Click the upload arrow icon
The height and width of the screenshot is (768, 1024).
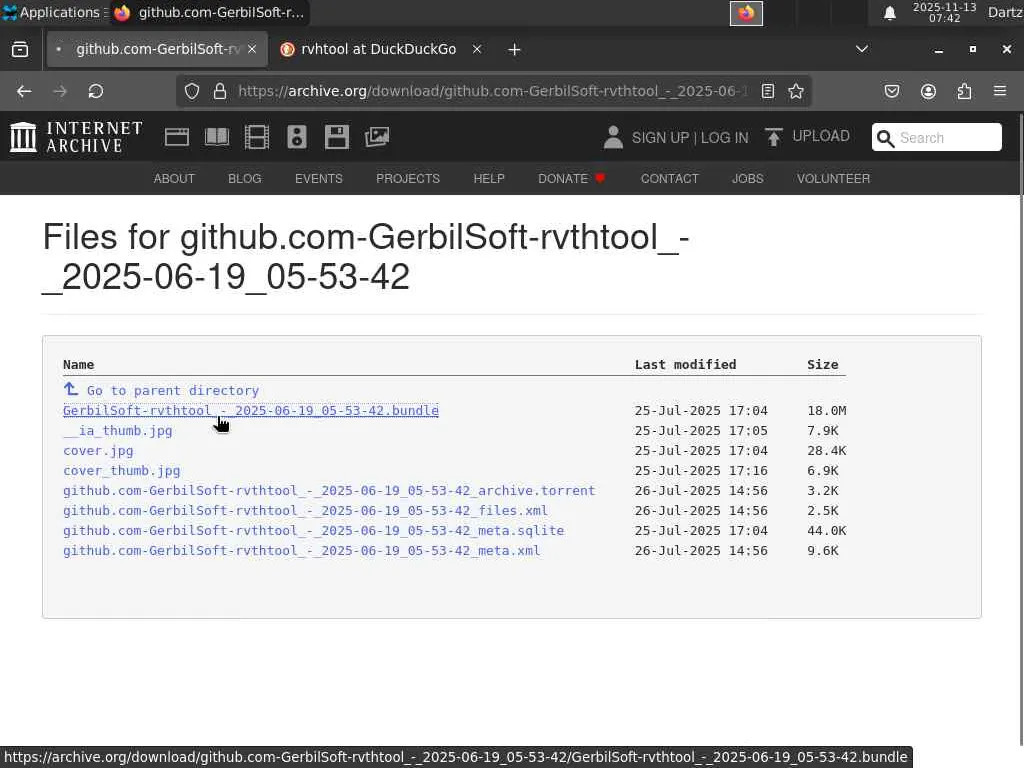(x=773, y=137)
